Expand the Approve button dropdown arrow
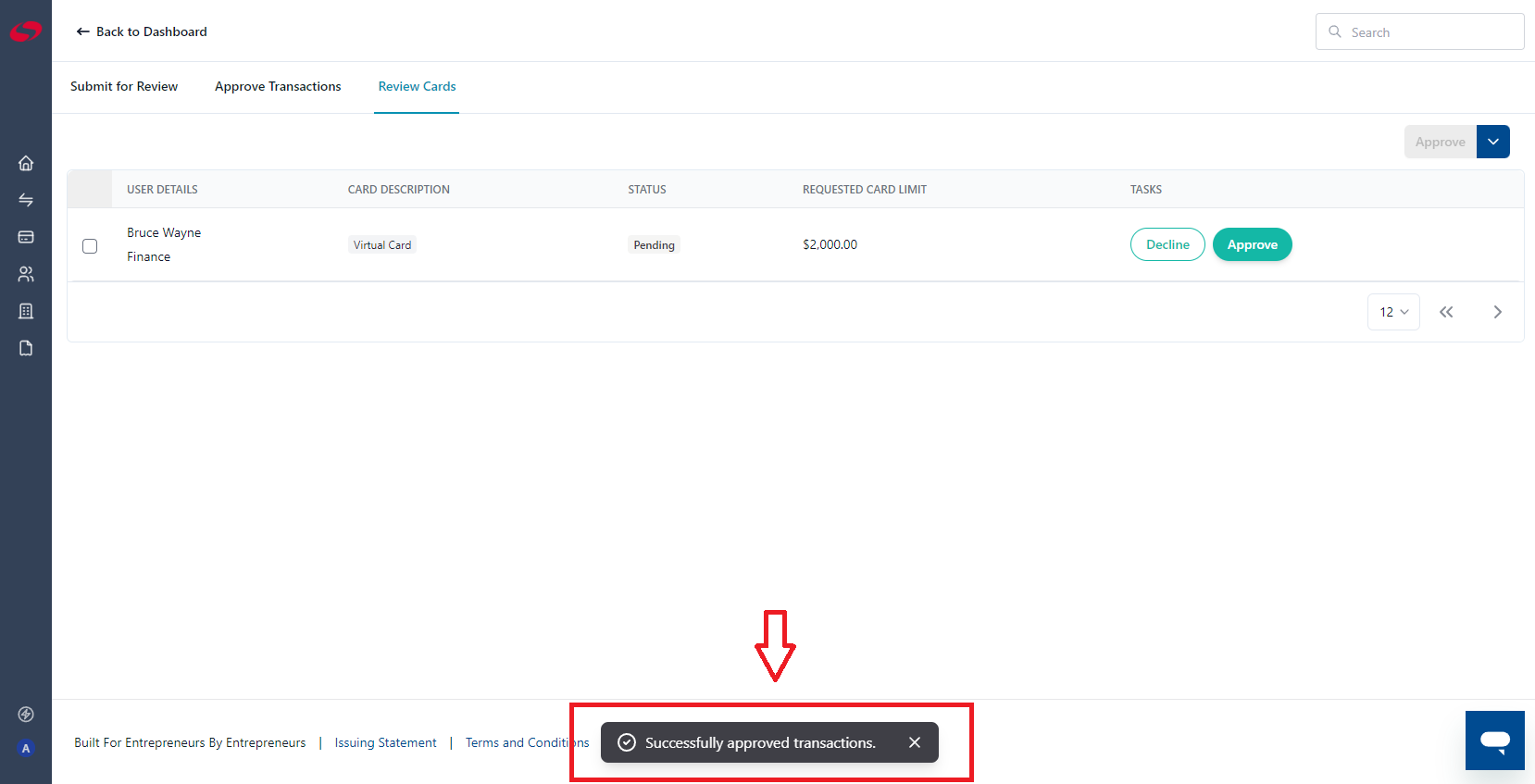The width and height of the screenshot is (1535, 784). 1493,142
